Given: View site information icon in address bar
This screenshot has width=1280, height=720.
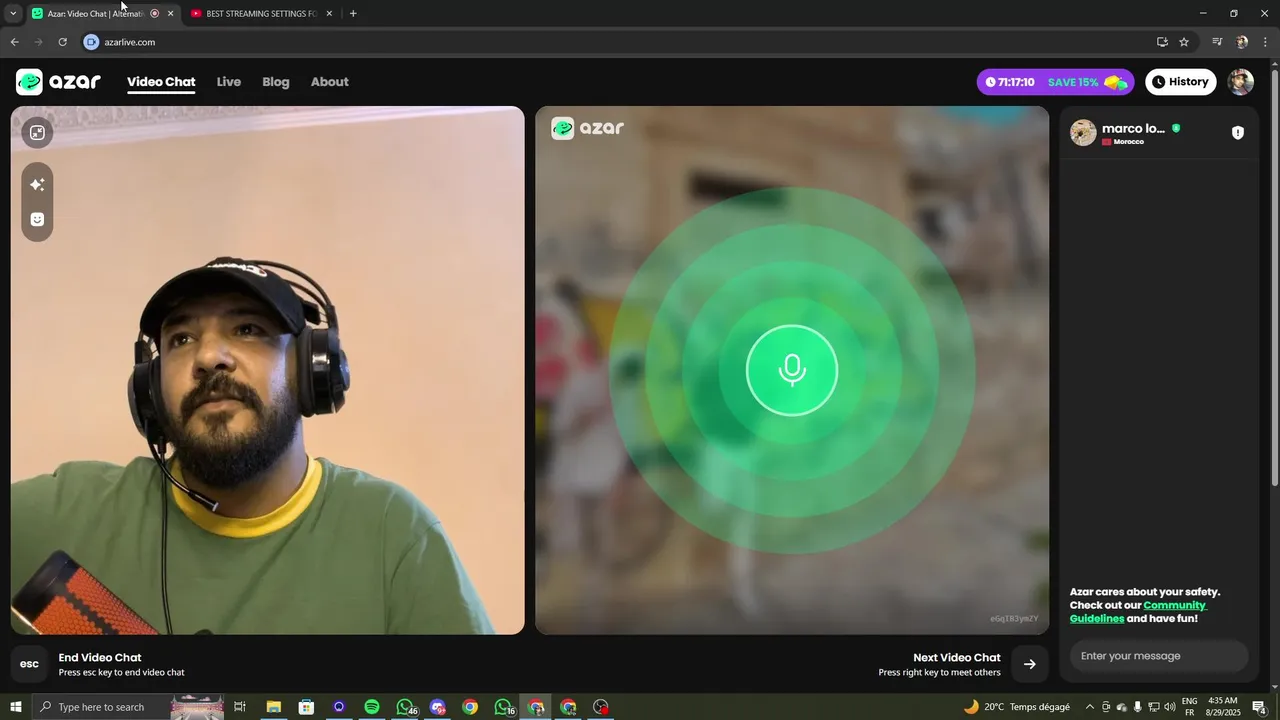Looking at the screenshot, I should coord(91,42).
